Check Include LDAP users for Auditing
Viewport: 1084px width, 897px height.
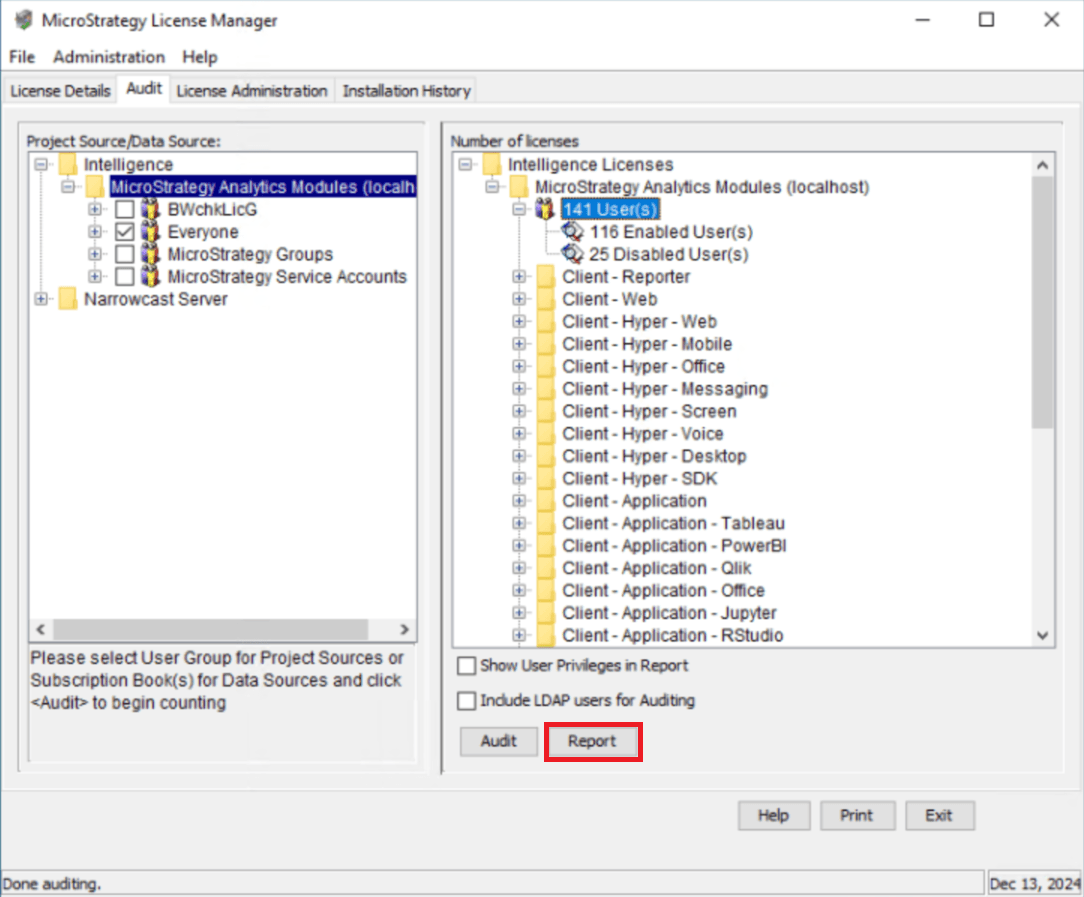[x=467, y=701]
